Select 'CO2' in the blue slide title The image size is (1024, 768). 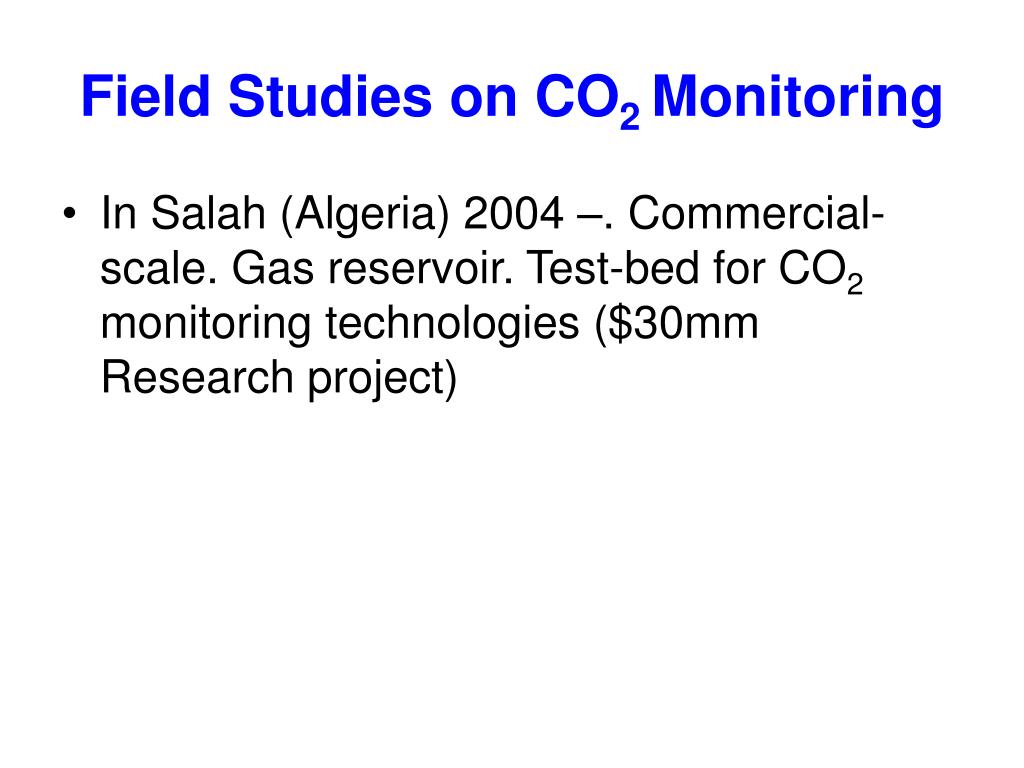tap(586, 100)
